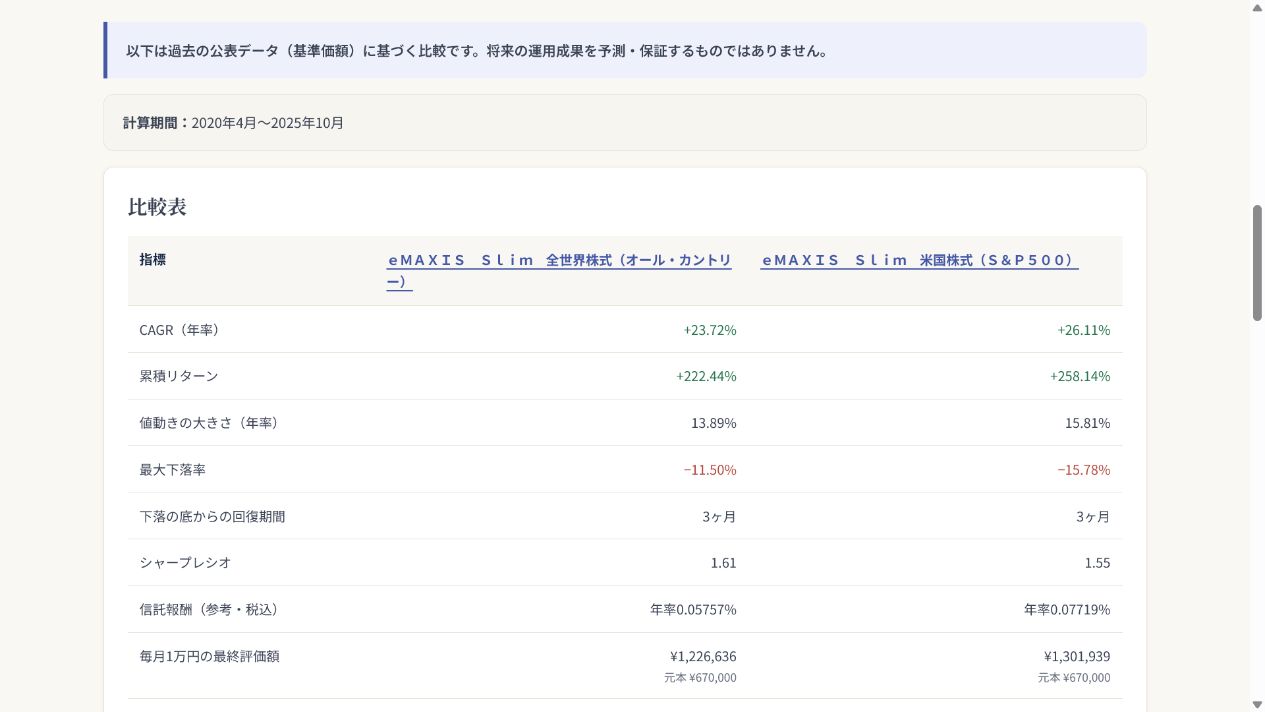
Task: Open the eMAXIS Slim 米国株式 (S&P500) link
Action: coord(919,260)
